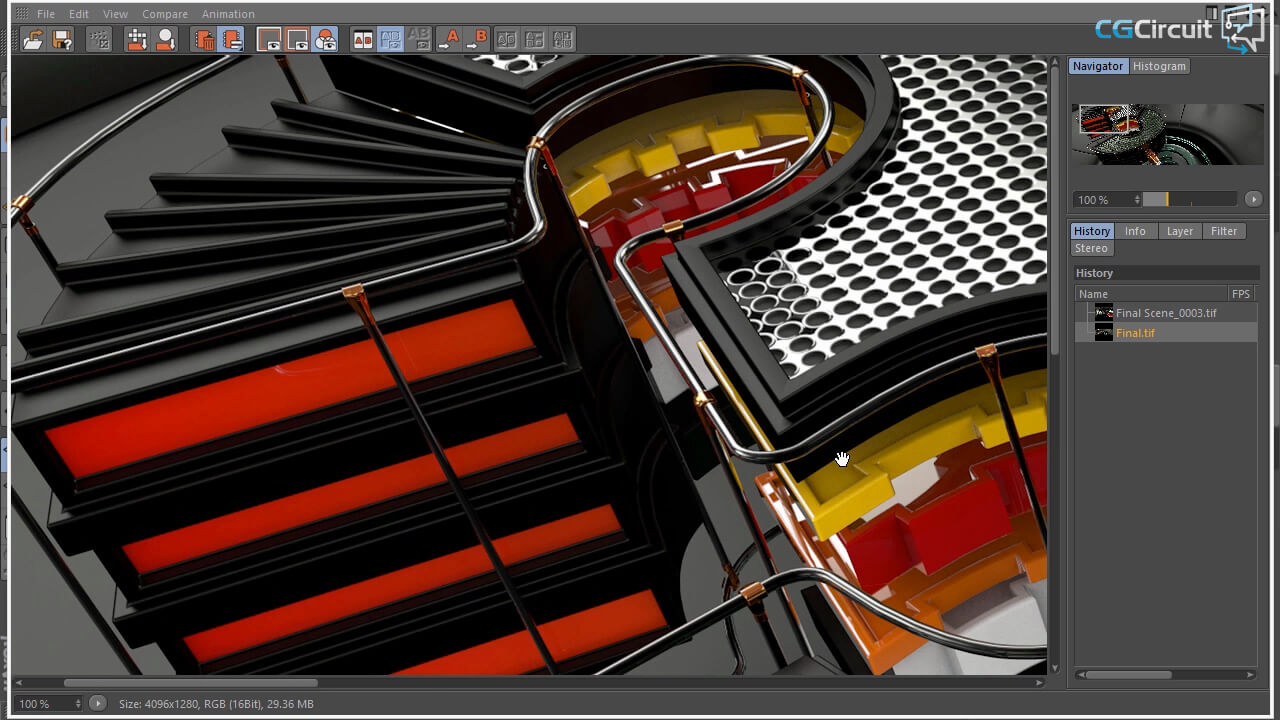Click the Set as A arrow icon
The image size is (1280, 720).
tap(449, 39)
